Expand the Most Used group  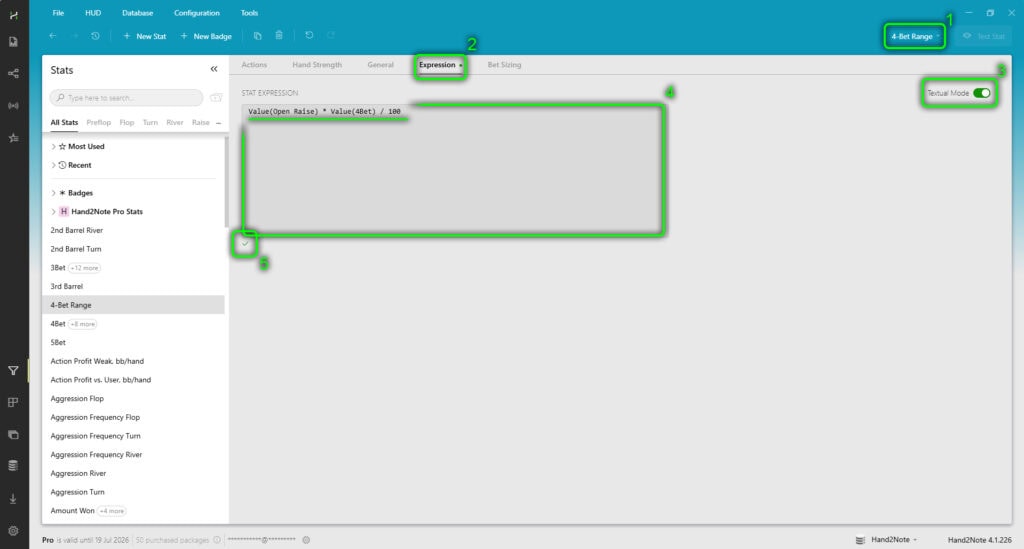pyautogui.click(x=53, y=147)
